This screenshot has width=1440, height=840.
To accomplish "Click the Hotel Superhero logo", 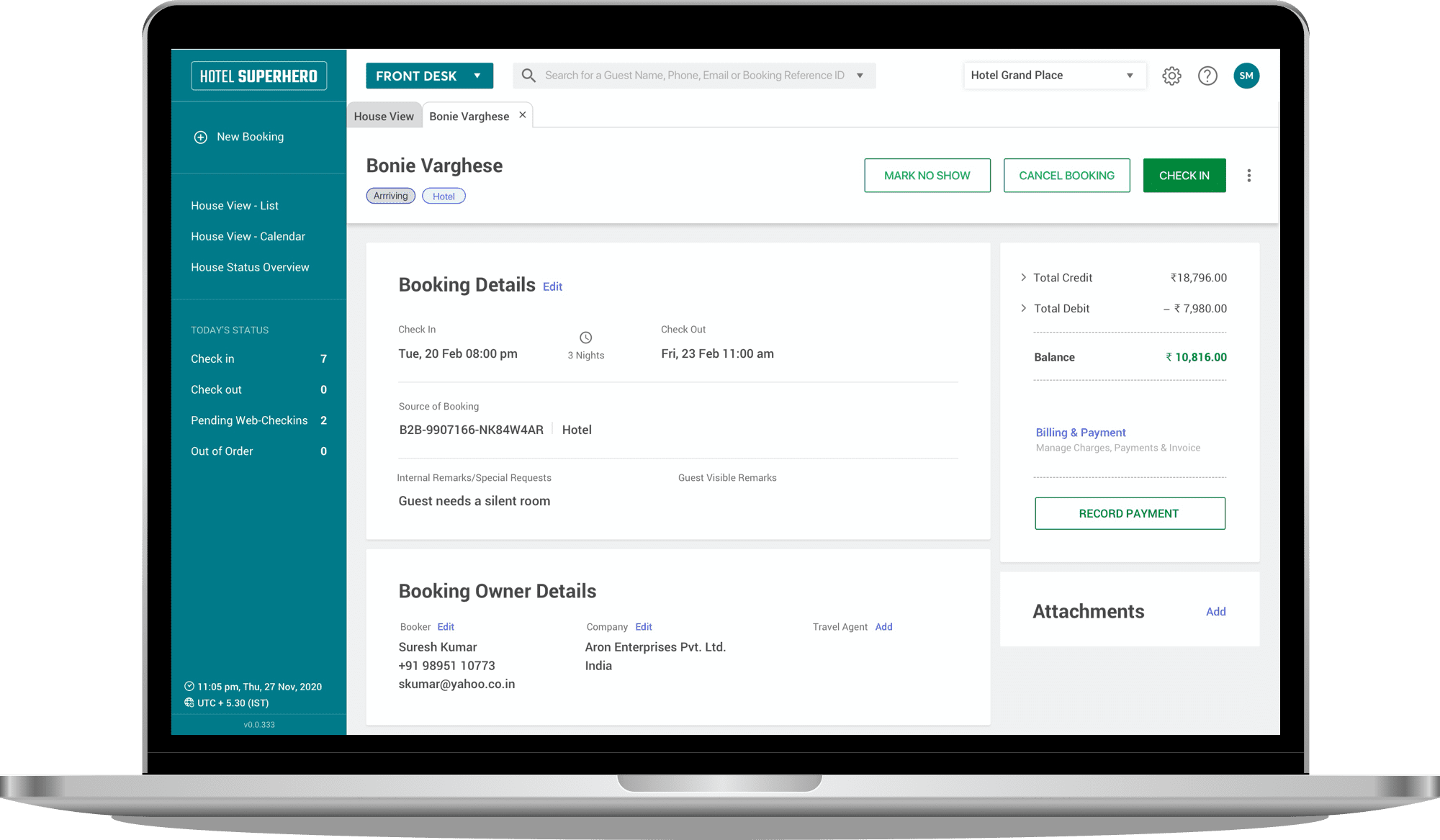I will point(258,76).
